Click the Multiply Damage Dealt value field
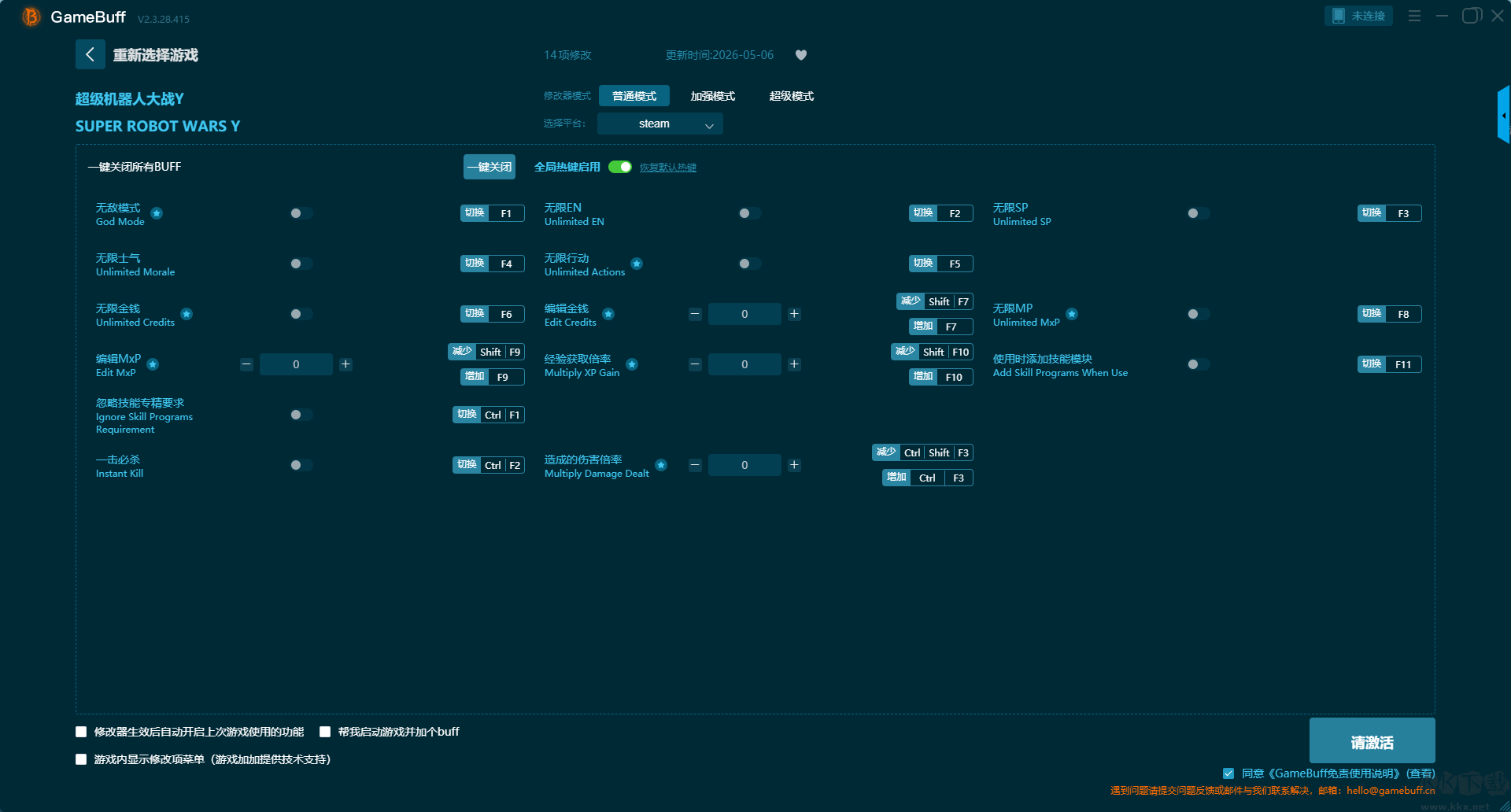 744,465
